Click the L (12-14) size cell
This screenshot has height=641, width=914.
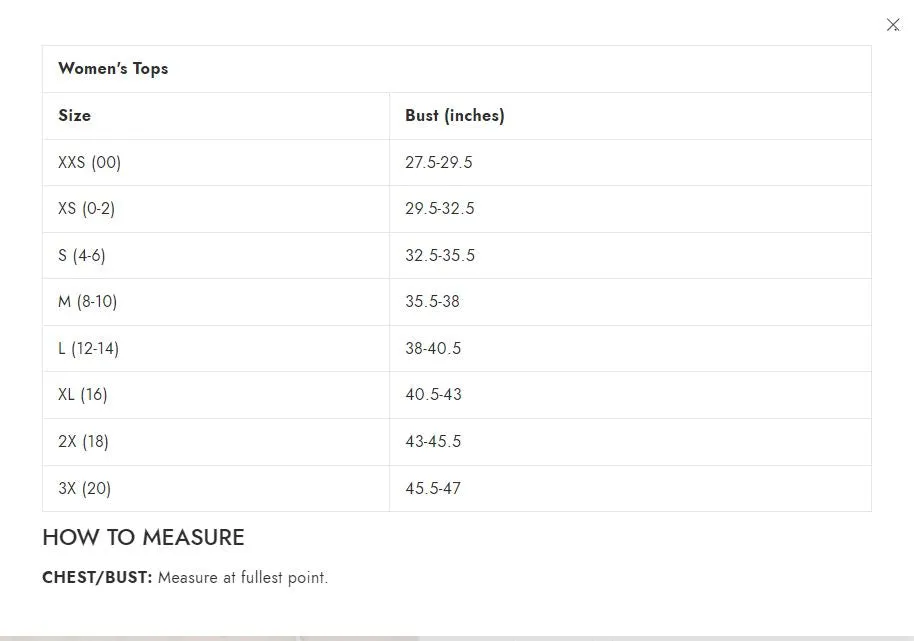pyautogui.click(x=88, y=348)
